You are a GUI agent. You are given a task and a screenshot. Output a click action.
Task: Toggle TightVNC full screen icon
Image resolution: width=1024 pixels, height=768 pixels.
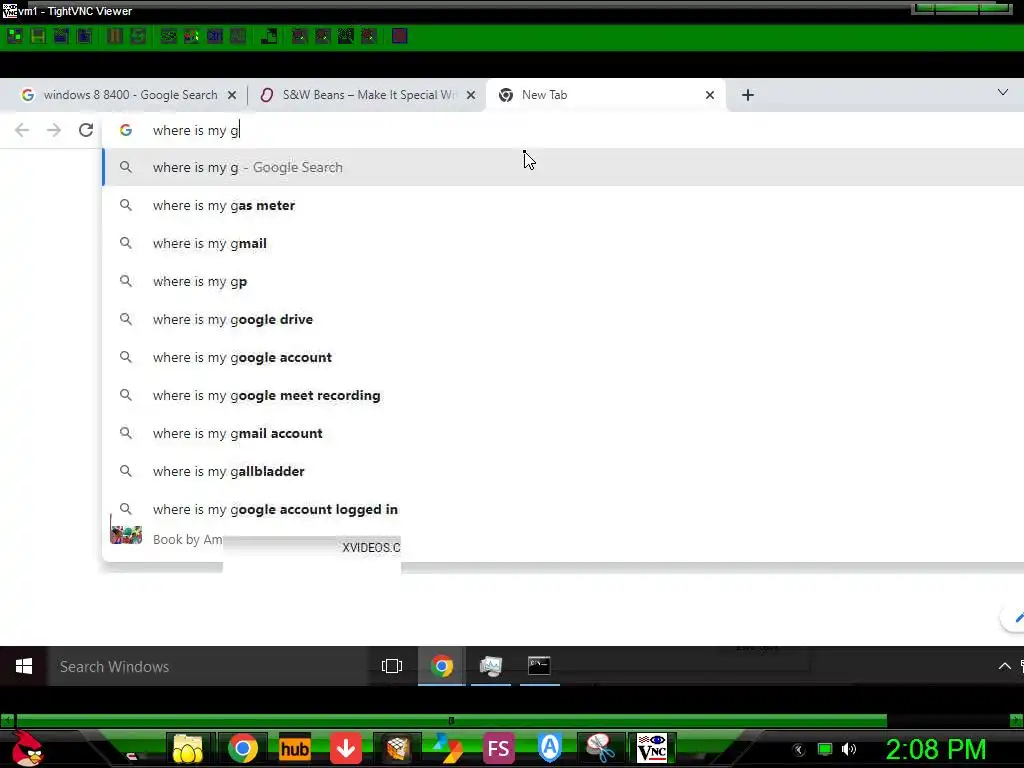pos(400,36)
